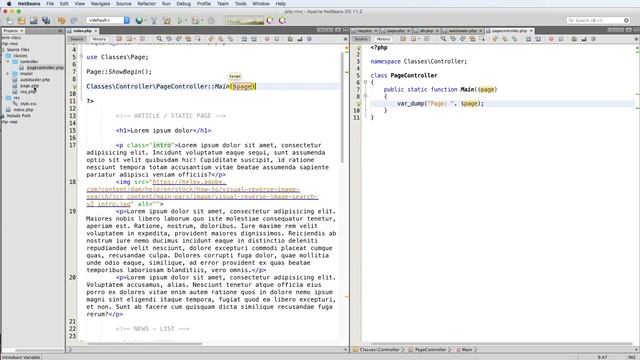Open the File menu
This screenshot has height=360, width=640.
(50, 4)
